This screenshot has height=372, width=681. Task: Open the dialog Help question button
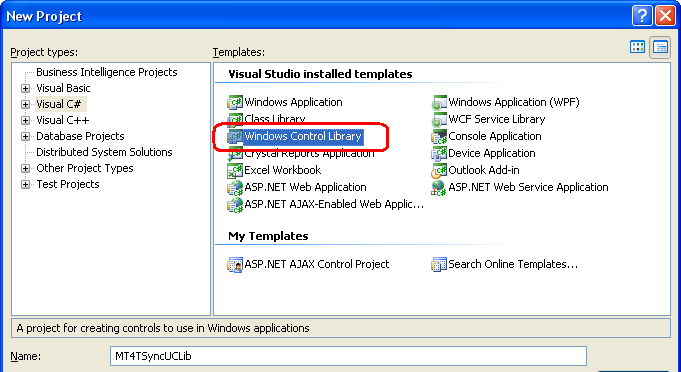point(642,16)
